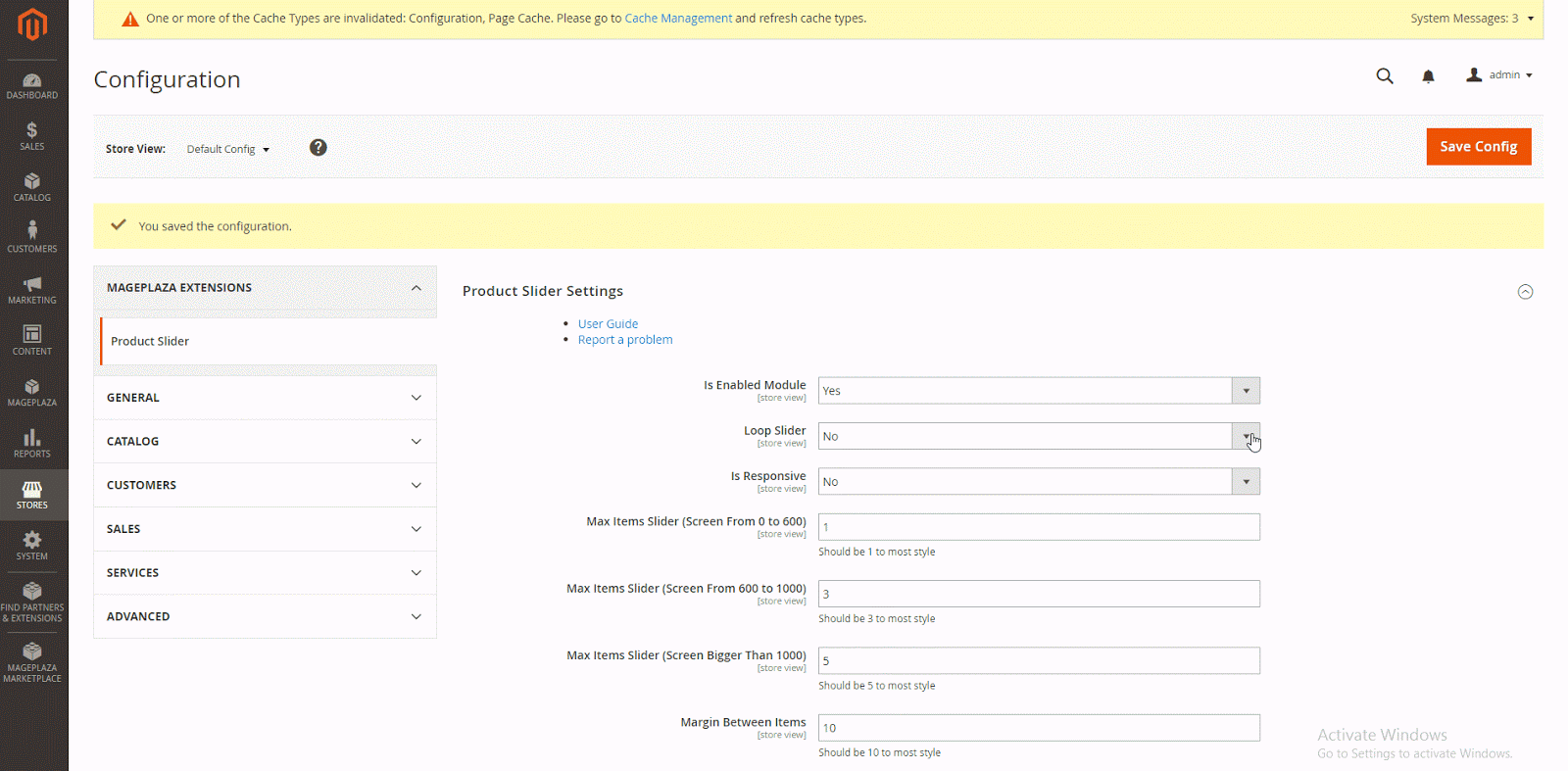Switch the Store View Default Config selector

point(227,149)
